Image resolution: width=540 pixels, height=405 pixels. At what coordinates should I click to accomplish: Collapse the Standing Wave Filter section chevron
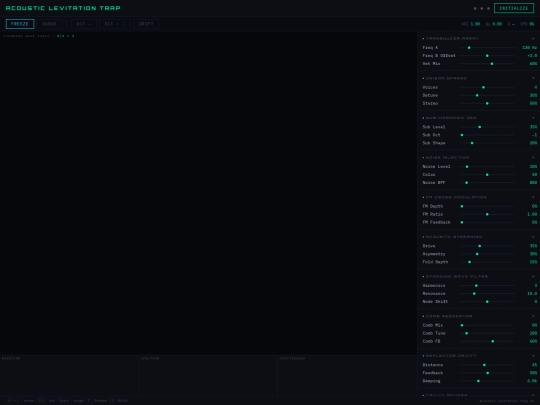(x=533, y=276)
